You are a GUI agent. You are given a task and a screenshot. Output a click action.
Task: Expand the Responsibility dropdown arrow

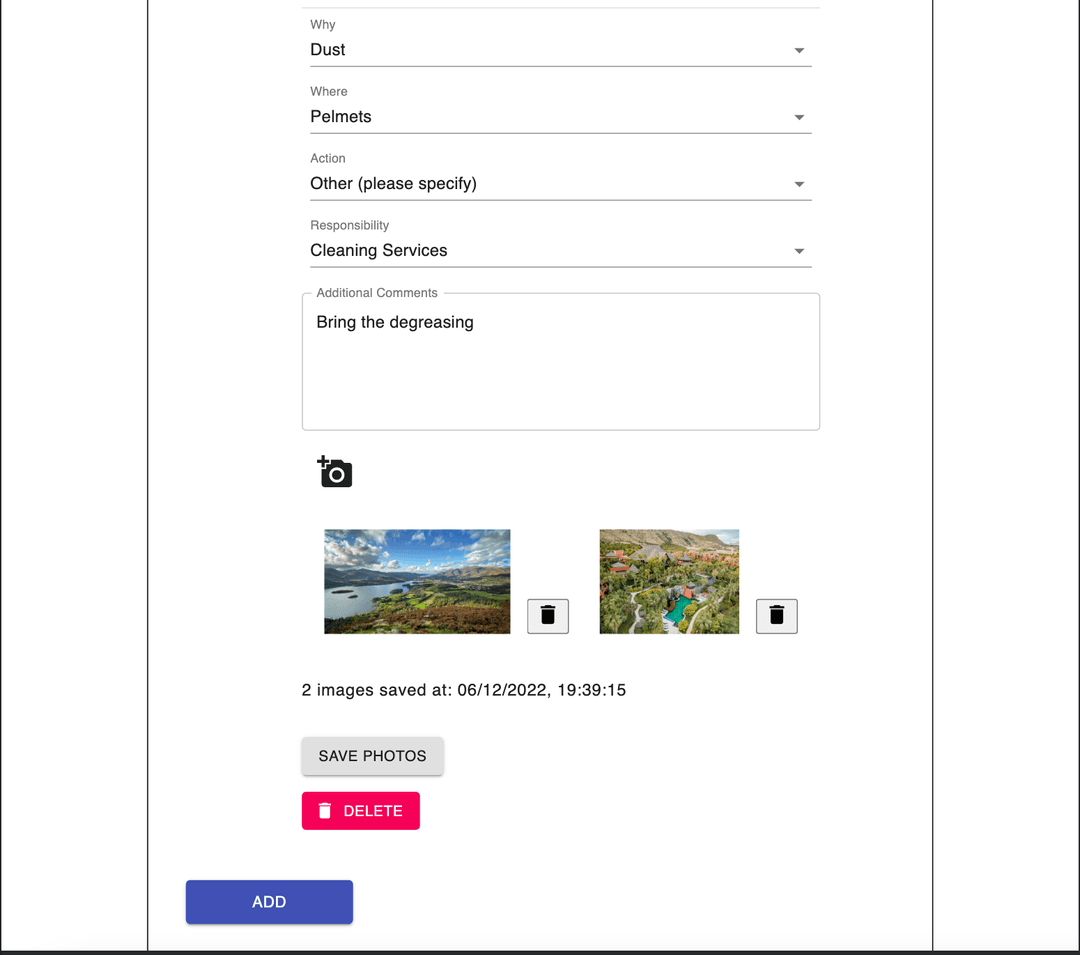coord(799,251)
